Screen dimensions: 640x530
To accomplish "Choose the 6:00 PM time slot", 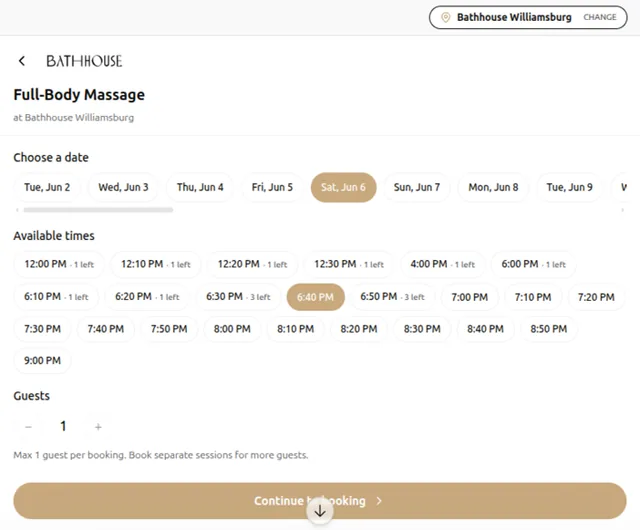I will click(533, 264).
